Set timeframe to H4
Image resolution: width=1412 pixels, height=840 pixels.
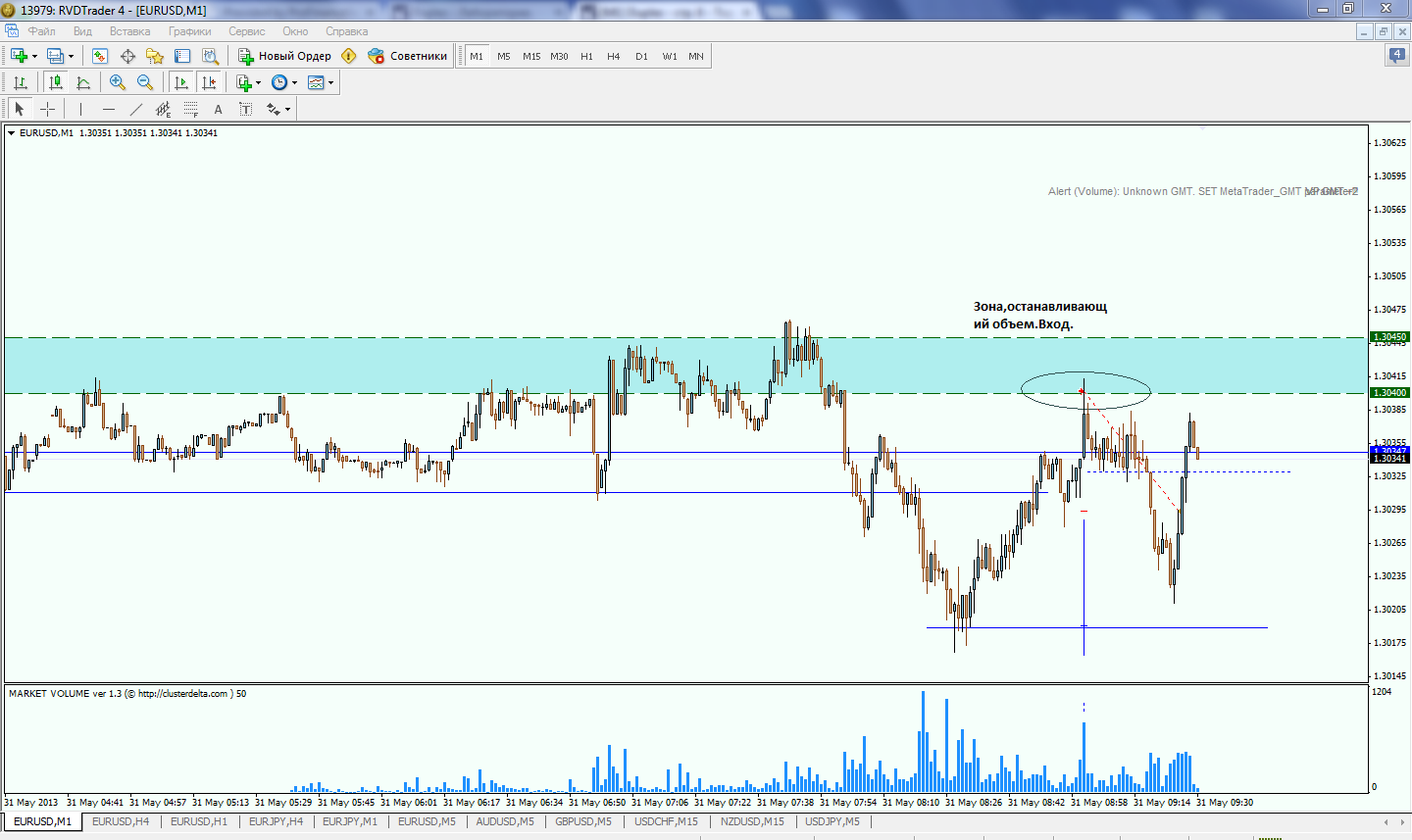click(614, 56)
